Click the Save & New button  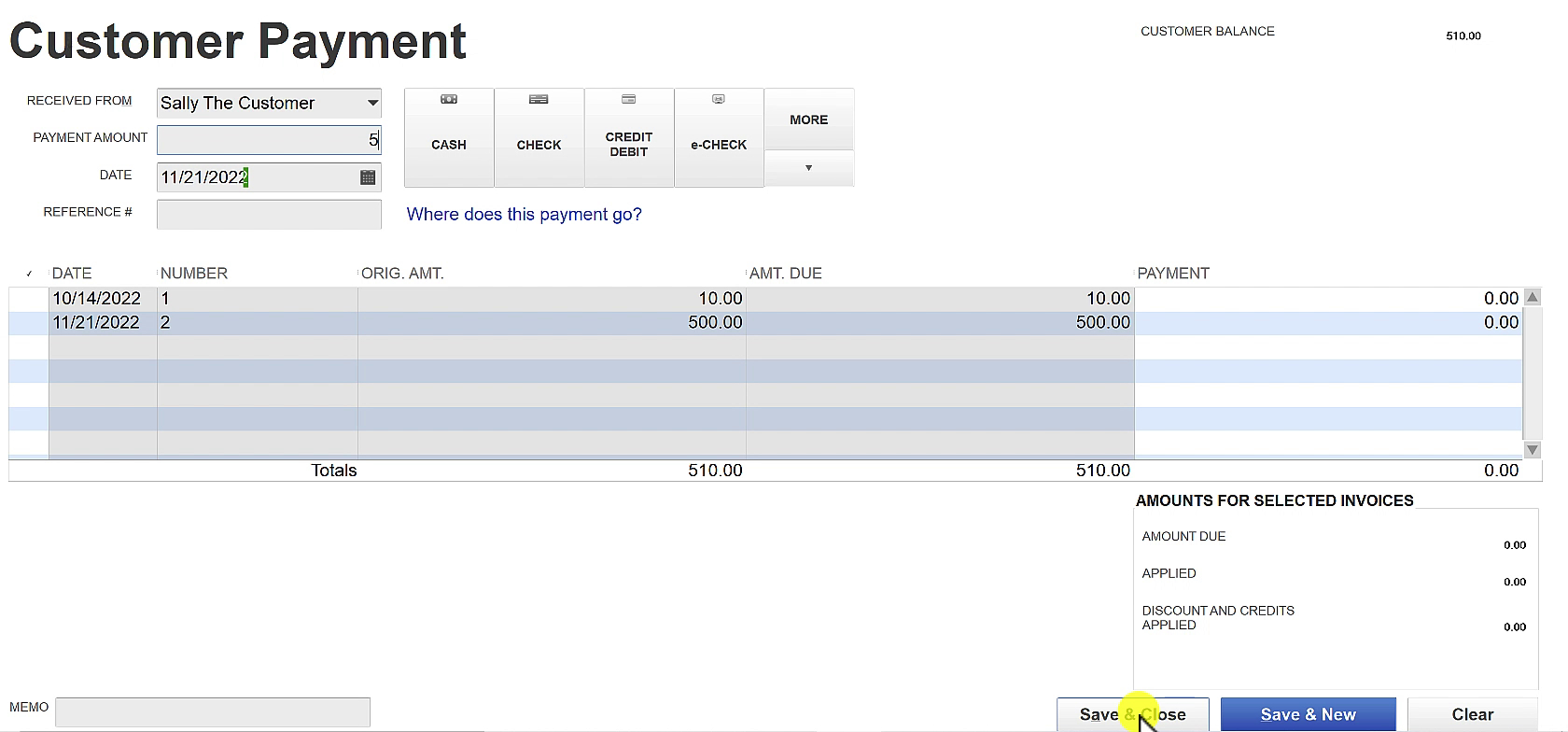point(1309,714)
